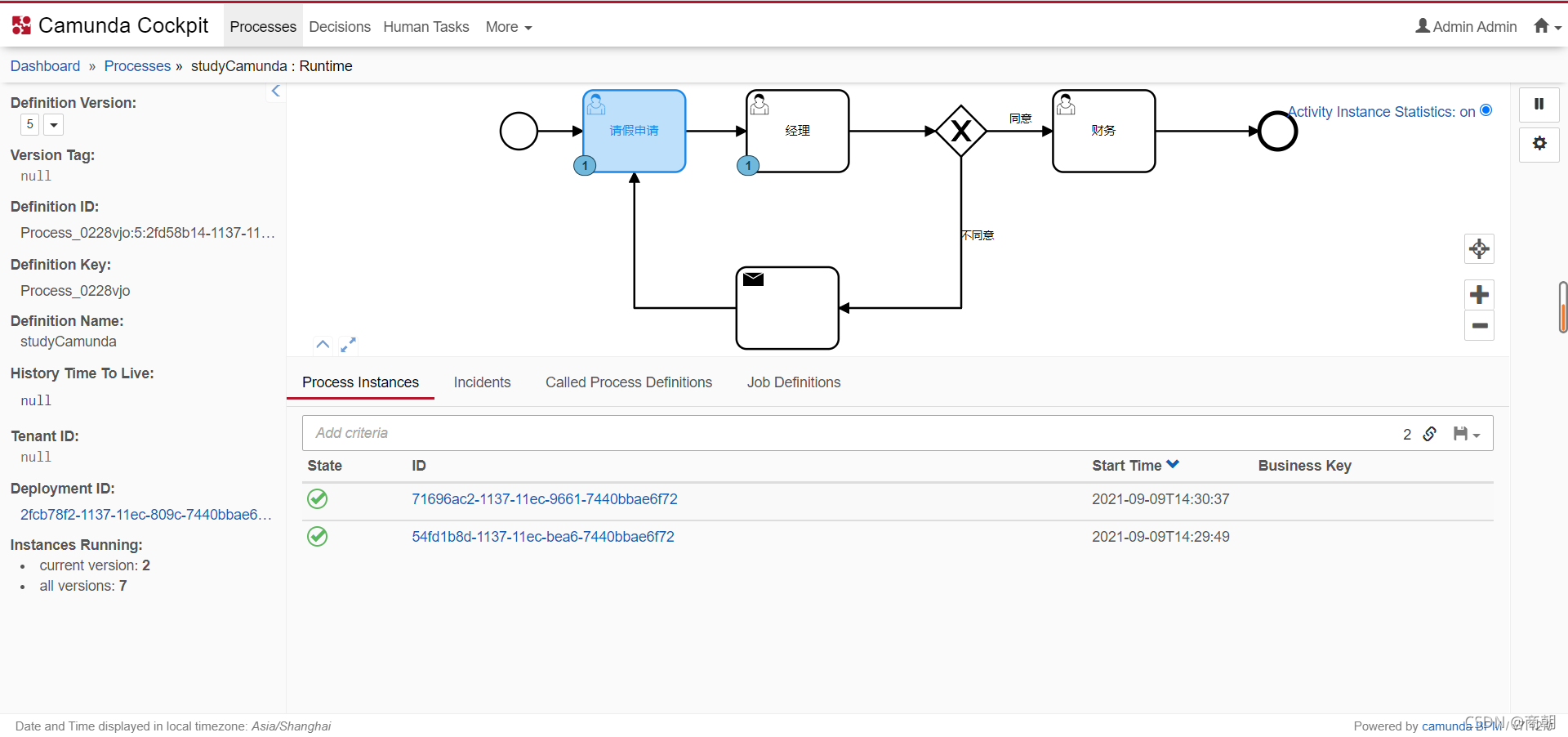Viewport: 1568px width, 737px height.
Task: Switch to the Process Instances tab
Action: (x=360, y=382)
